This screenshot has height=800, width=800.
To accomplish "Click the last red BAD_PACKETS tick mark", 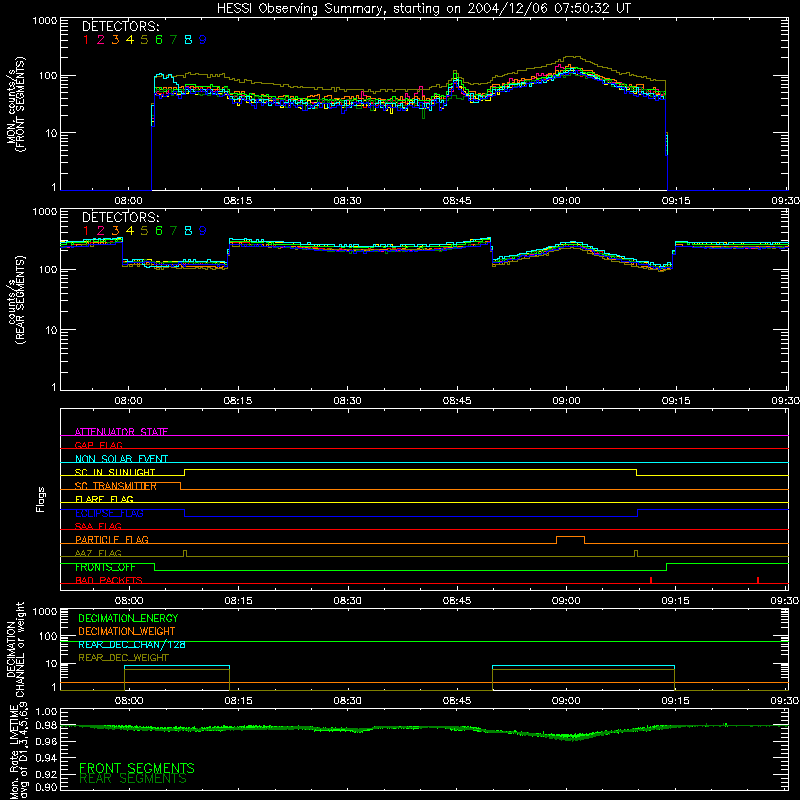I will (x=758, y=580).
